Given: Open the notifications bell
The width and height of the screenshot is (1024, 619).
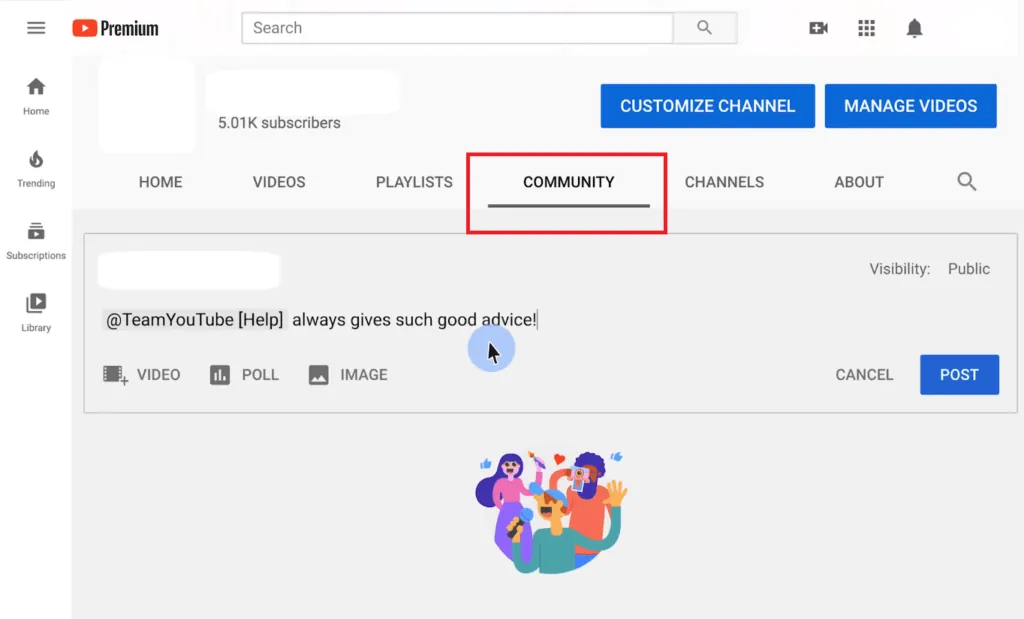Looking at the screenshot, I should [914, 28].
